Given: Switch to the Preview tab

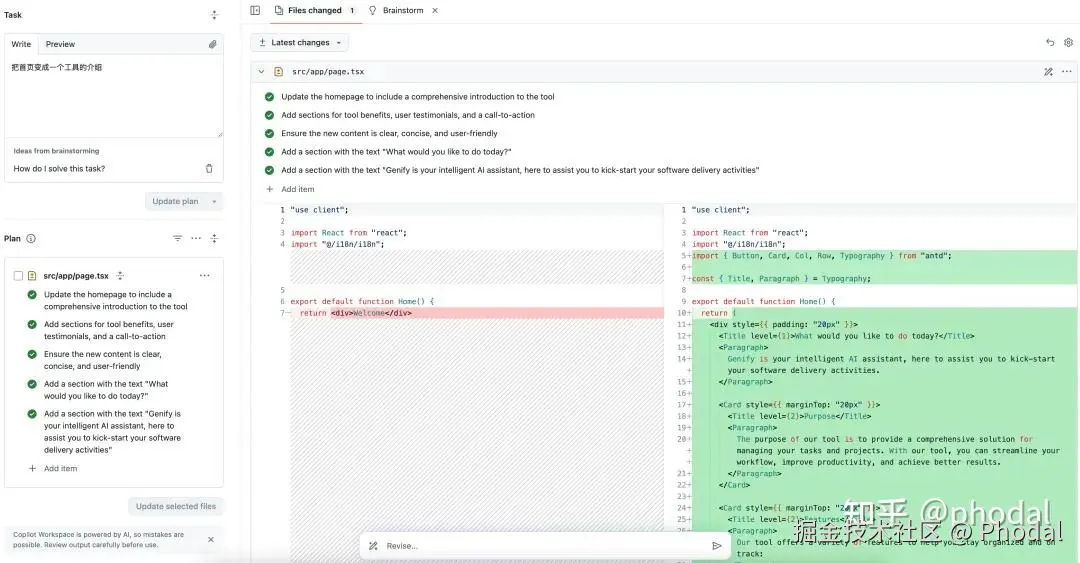Looking at the screenshot, I should [61, 44].
